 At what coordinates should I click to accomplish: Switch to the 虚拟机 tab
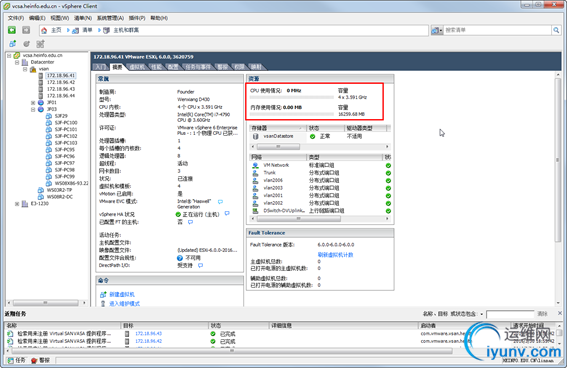tap(137, 67)
